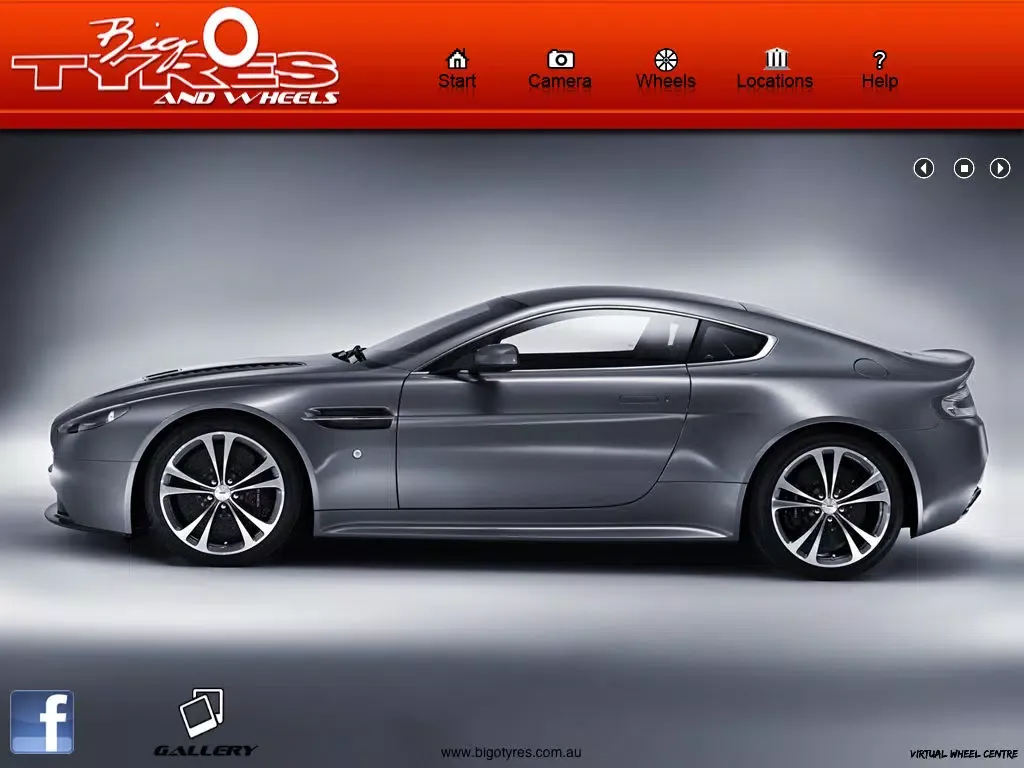Open the Gallery photos icon
Image resolution: width=1024 pixels, height=768 pixels.
[x=202, y=712]
